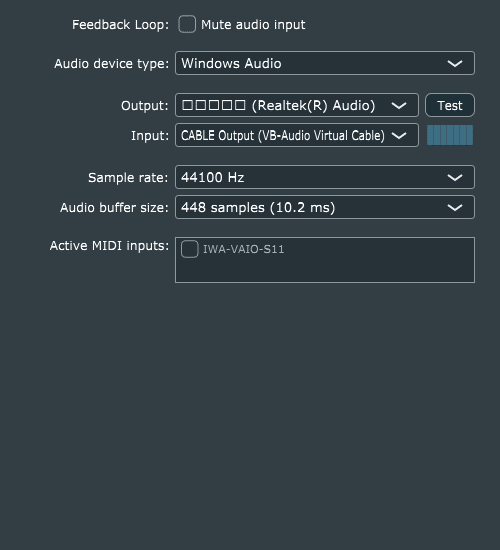Click the chevron arrow beside Windows Audio
This screenshot has width=500, height=550.
coord(455,64)
